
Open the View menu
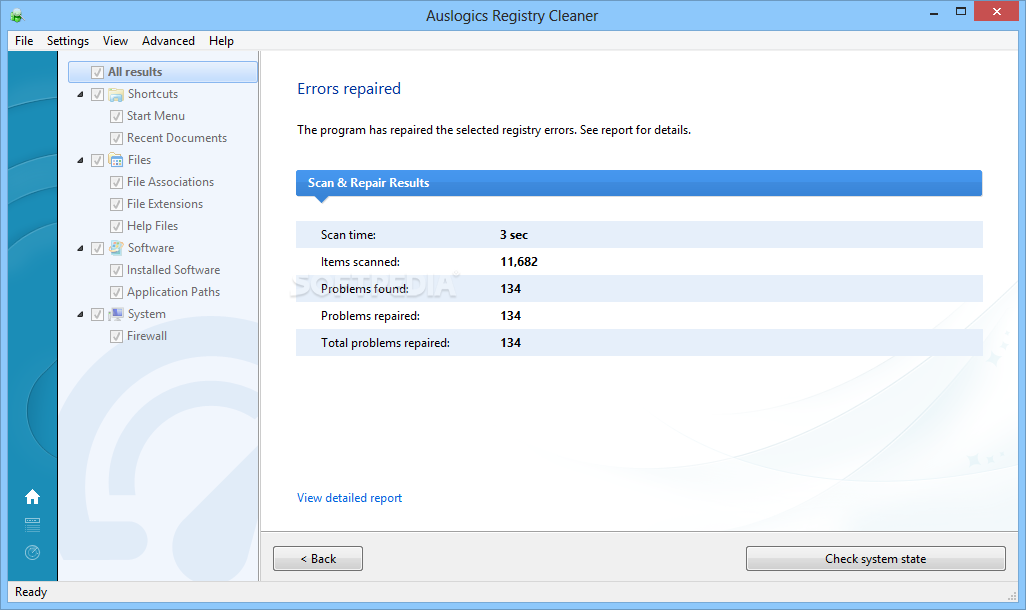tap(115, 41)
